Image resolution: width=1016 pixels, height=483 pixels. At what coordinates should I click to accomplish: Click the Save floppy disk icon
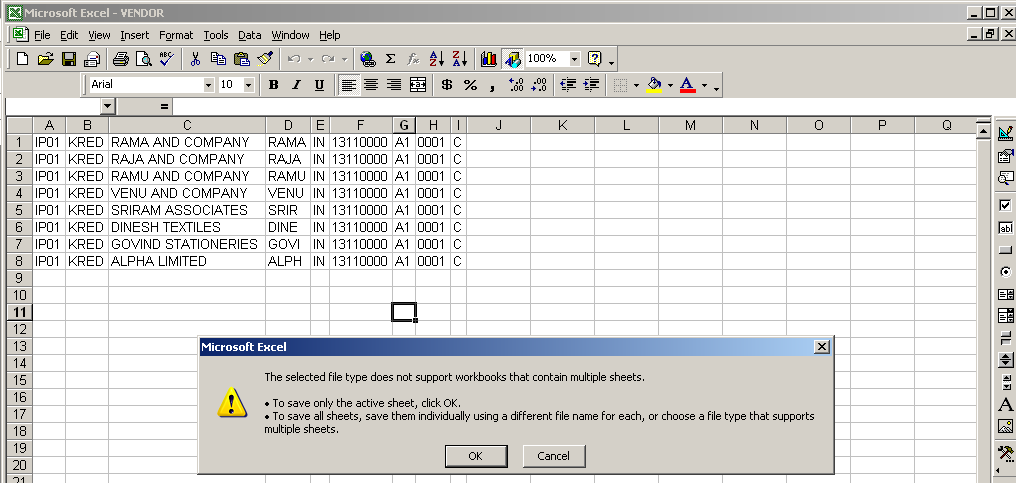[70, 59]
